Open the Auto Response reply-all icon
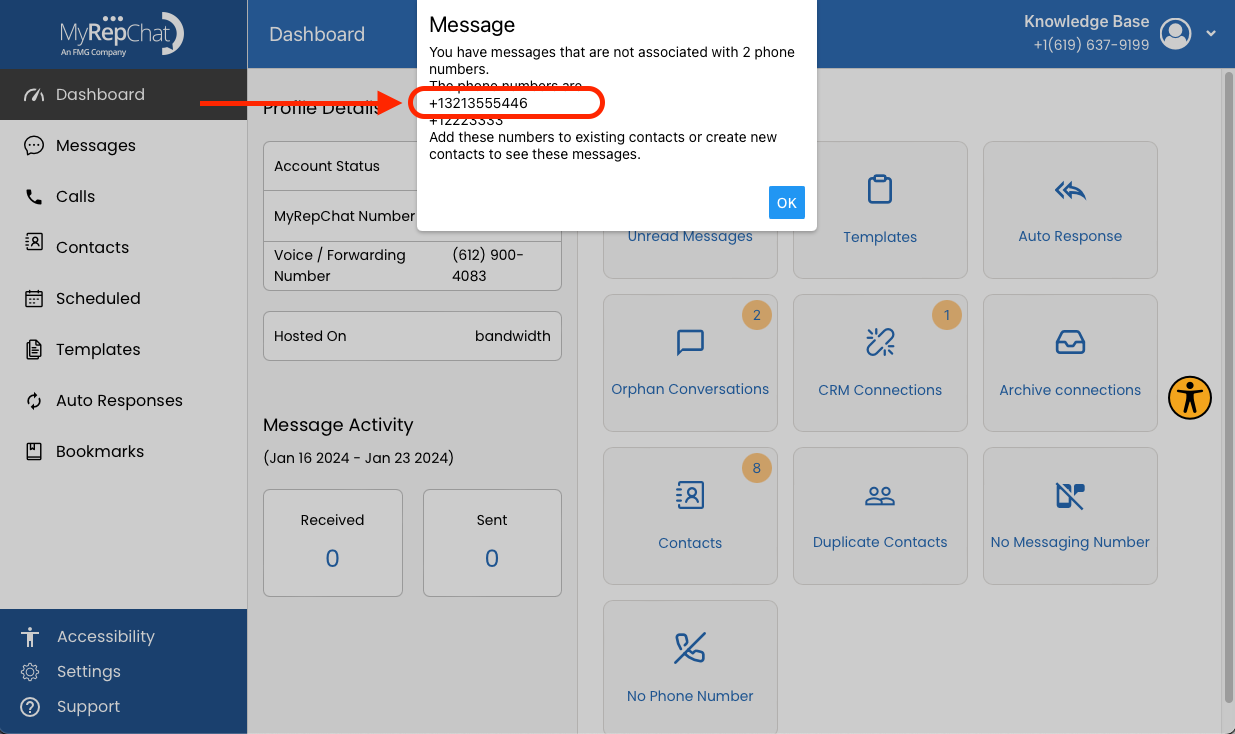Viewport: 1235px width, 734px height. 1070,190
